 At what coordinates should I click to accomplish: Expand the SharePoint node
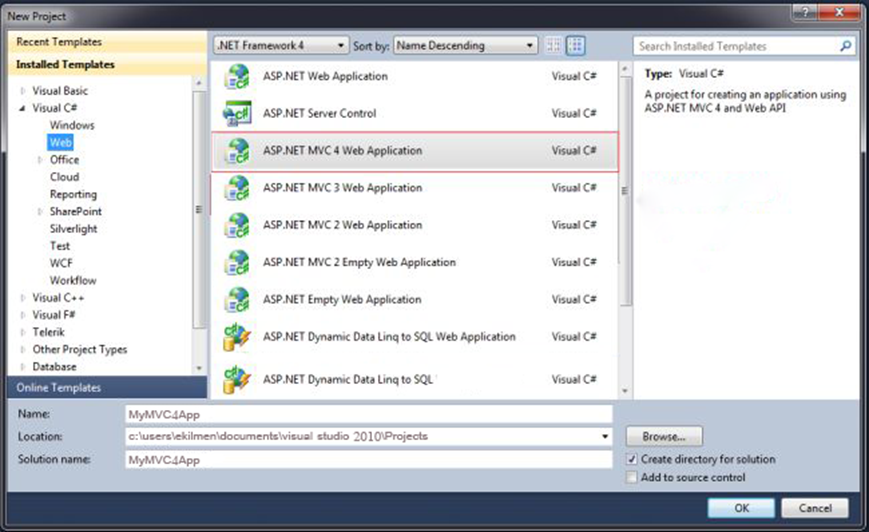tap(40, 212)
